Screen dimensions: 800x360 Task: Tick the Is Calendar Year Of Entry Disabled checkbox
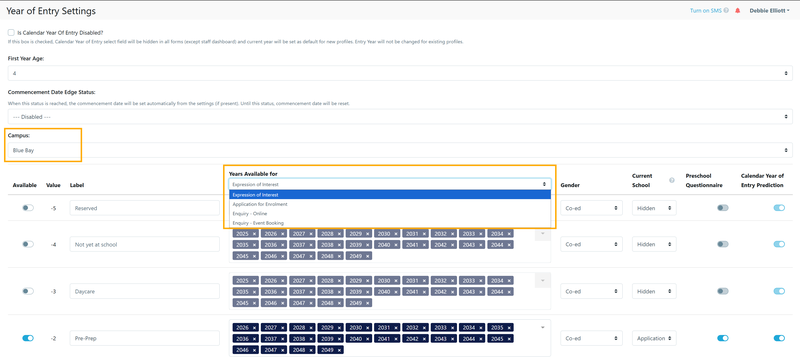(x=11, y=32)
